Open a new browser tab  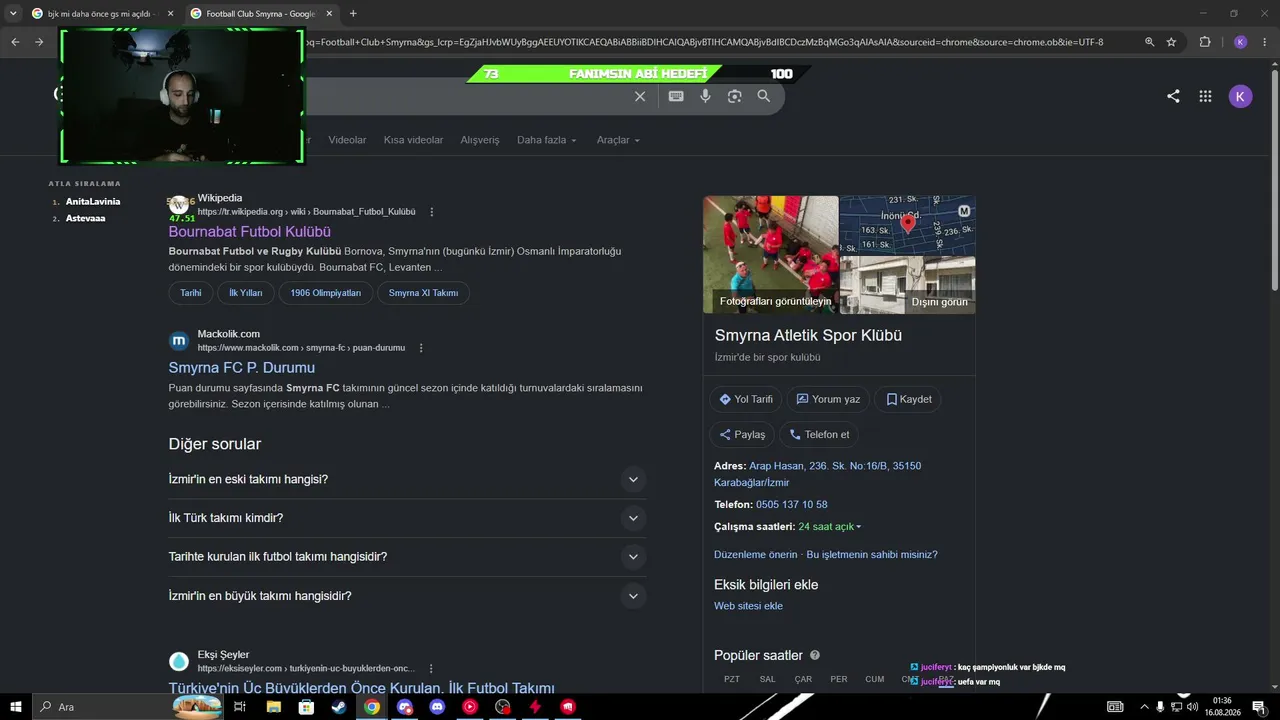click(x=353, y=14)
